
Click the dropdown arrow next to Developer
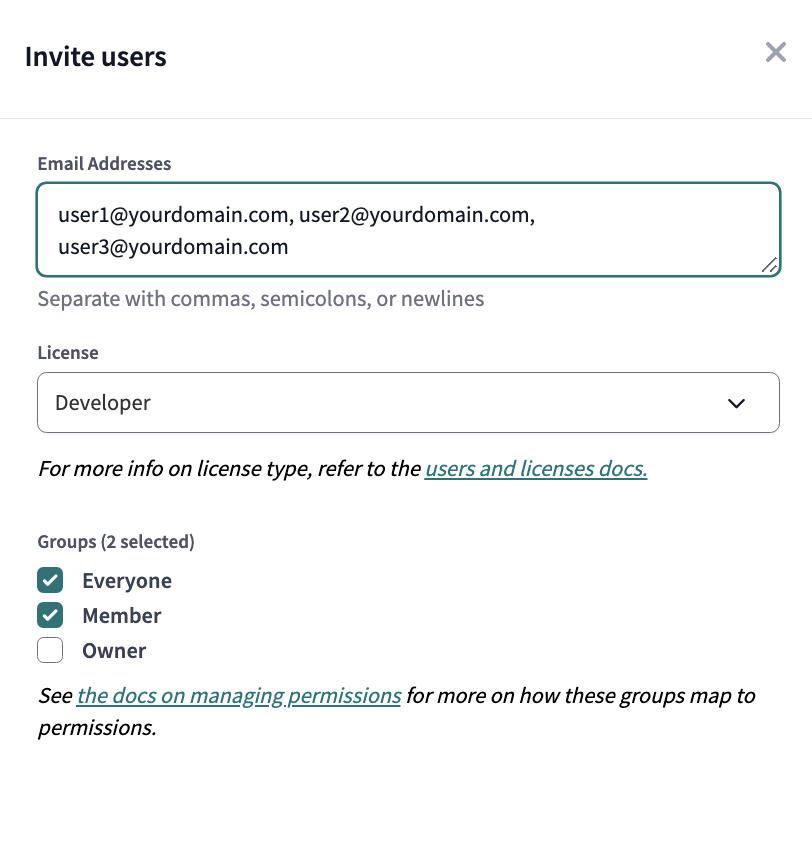pos(737,403)
